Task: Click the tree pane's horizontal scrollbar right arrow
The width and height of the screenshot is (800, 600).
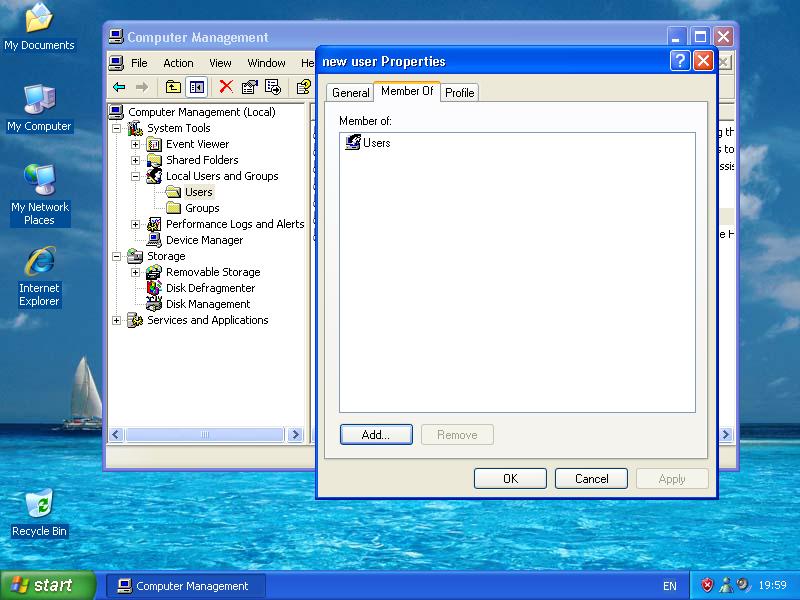Action: pos(295,435)
